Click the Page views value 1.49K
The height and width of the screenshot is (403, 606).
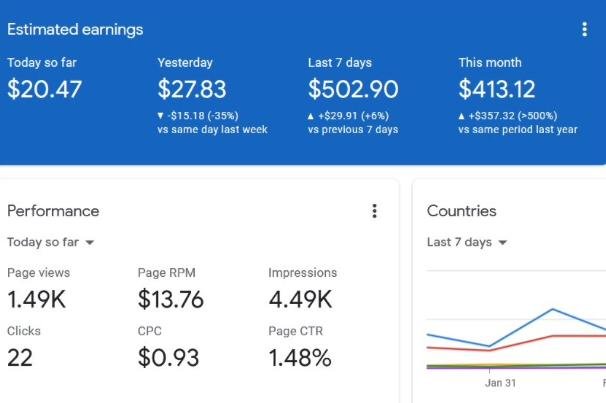coord(37,299)
